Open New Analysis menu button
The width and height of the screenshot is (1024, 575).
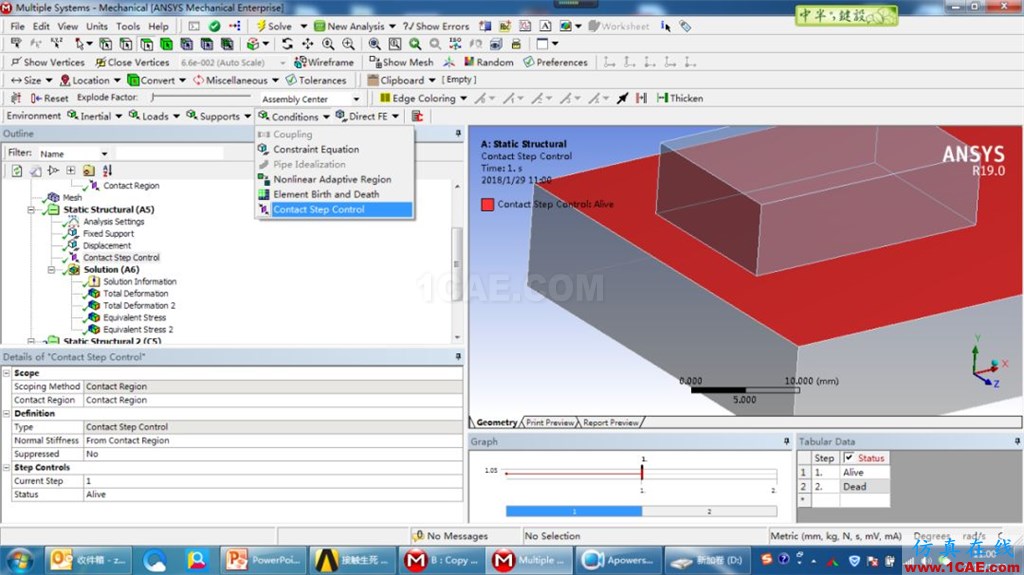pos(355,26)
